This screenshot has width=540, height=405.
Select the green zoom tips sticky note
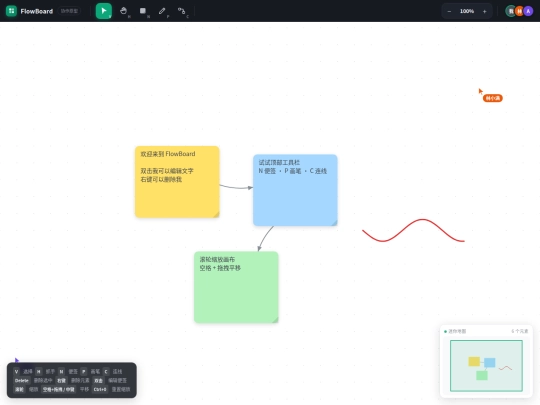click(x=236, y=287)
